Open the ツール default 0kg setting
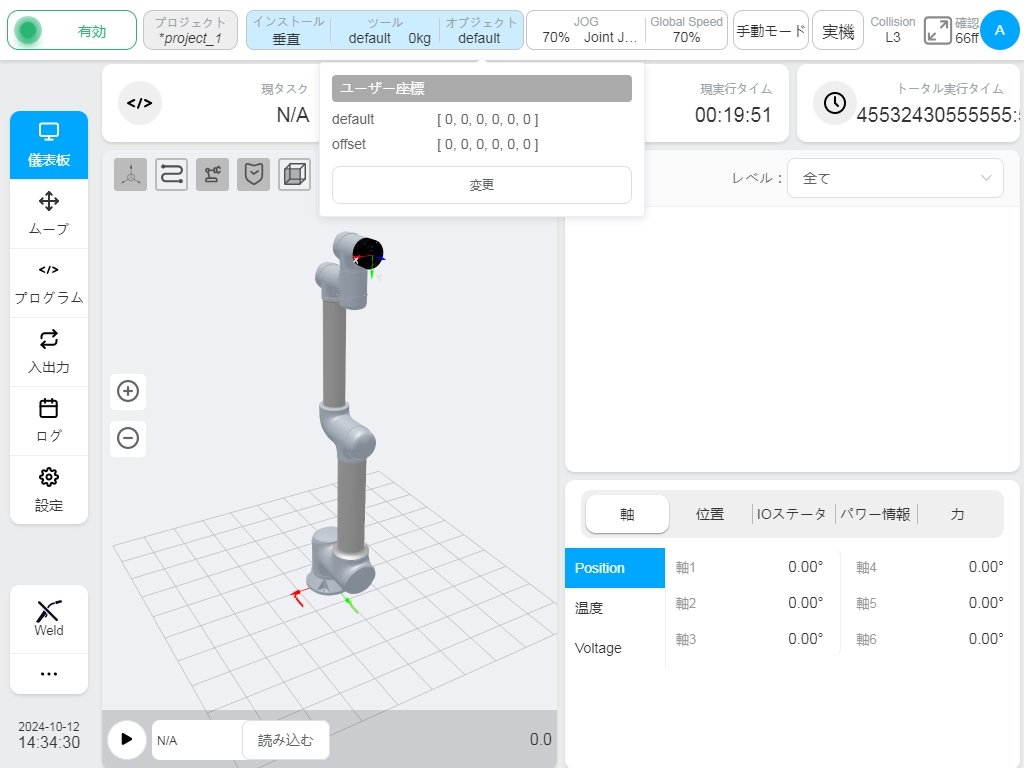1024x768 pixels. [x=385, y=30]
